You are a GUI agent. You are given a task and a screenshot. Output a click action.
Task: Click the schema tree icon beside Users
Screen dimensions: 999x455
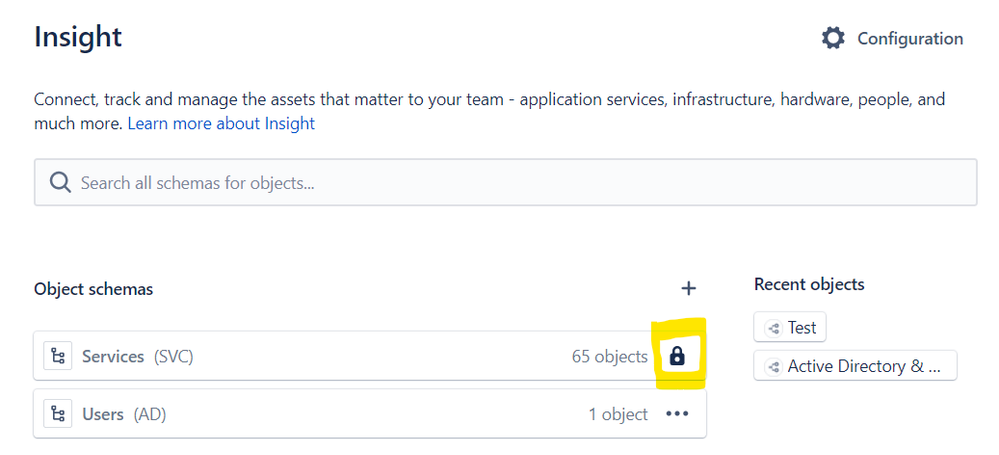pos(58,415)
